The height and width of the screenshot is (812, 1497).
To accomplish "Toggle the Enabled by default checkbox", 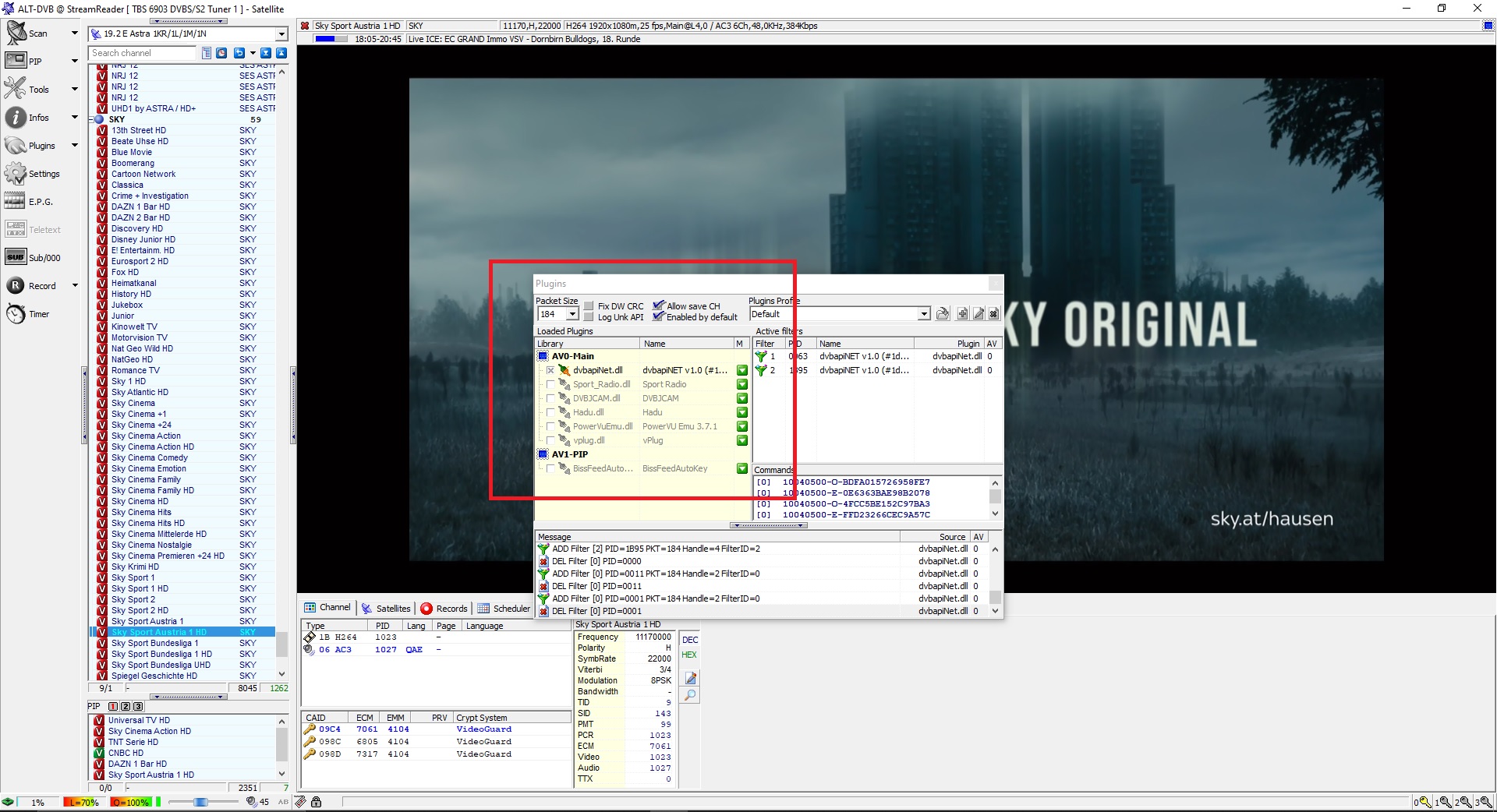I will (659, 316).
